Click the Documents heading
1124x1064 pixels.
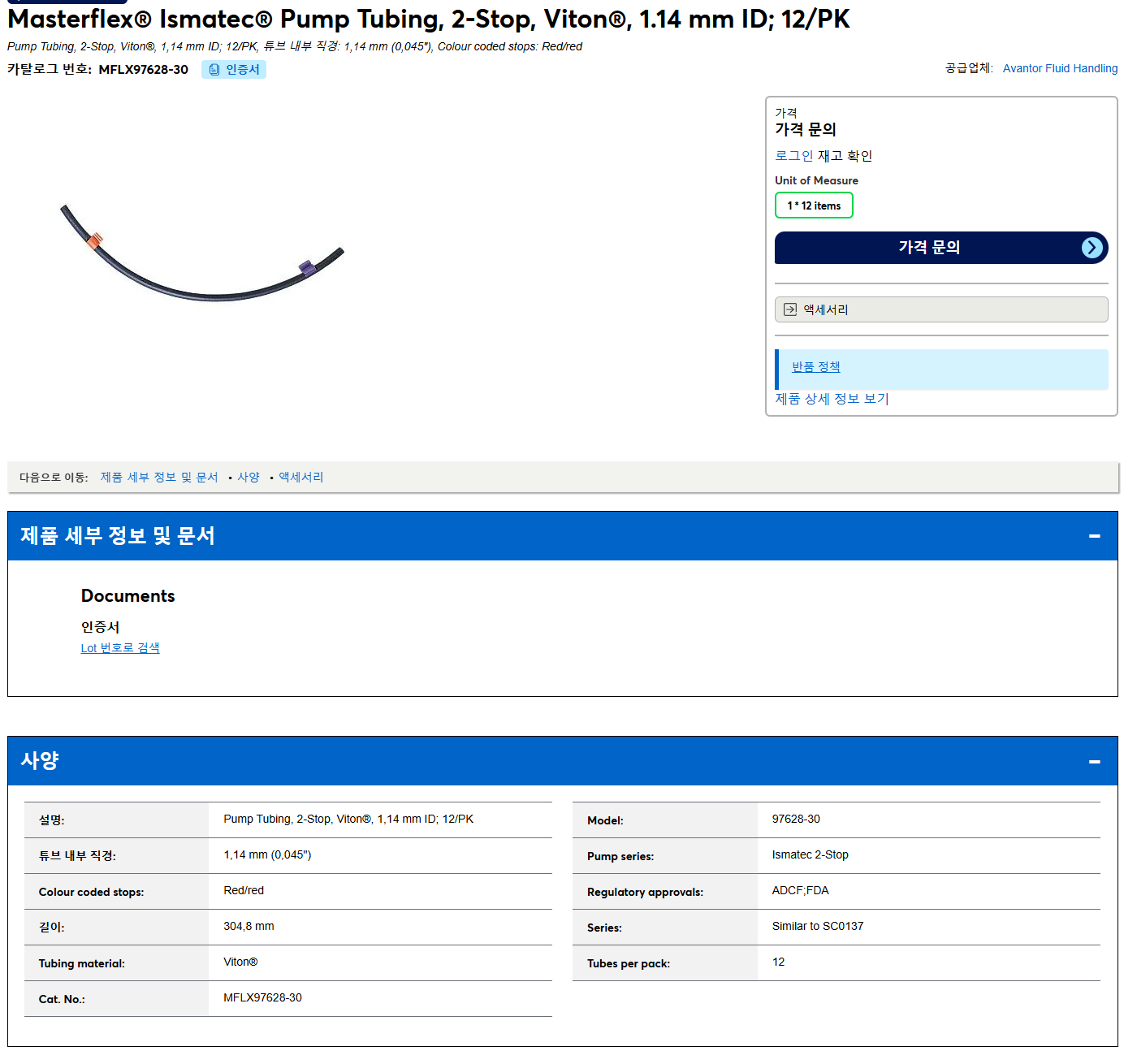point(128,596)
